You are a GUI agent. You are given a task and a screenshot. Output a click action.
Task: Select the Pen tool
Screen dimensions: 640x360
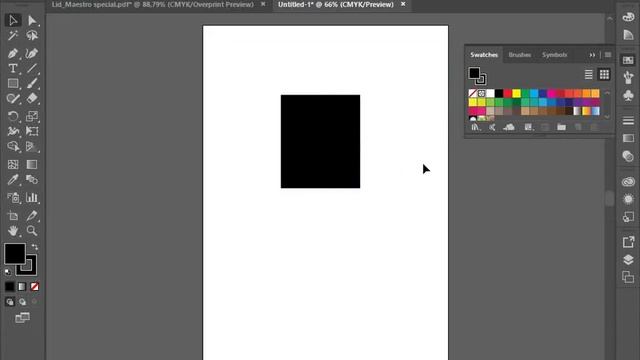click(13, 53)
